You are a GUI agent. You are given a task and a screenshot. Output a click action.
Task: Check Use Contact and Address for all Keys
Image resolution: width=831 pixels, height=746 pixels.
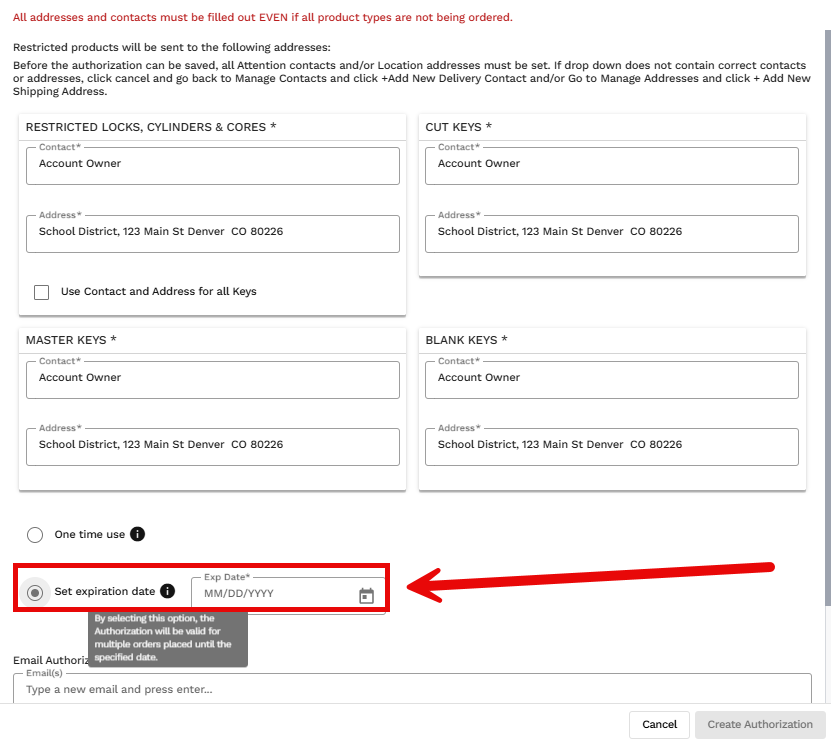point(41,292)
